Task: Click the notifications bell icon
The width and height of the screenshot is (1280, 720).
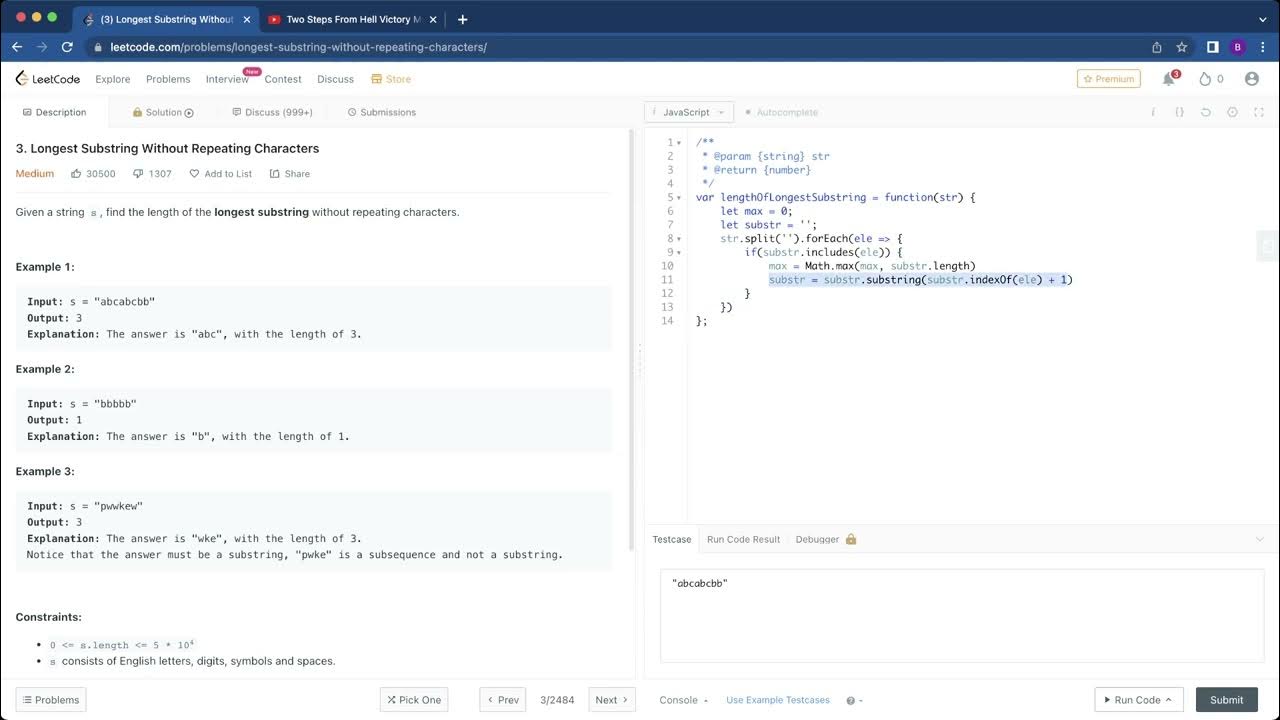Action: (1168, 79)
